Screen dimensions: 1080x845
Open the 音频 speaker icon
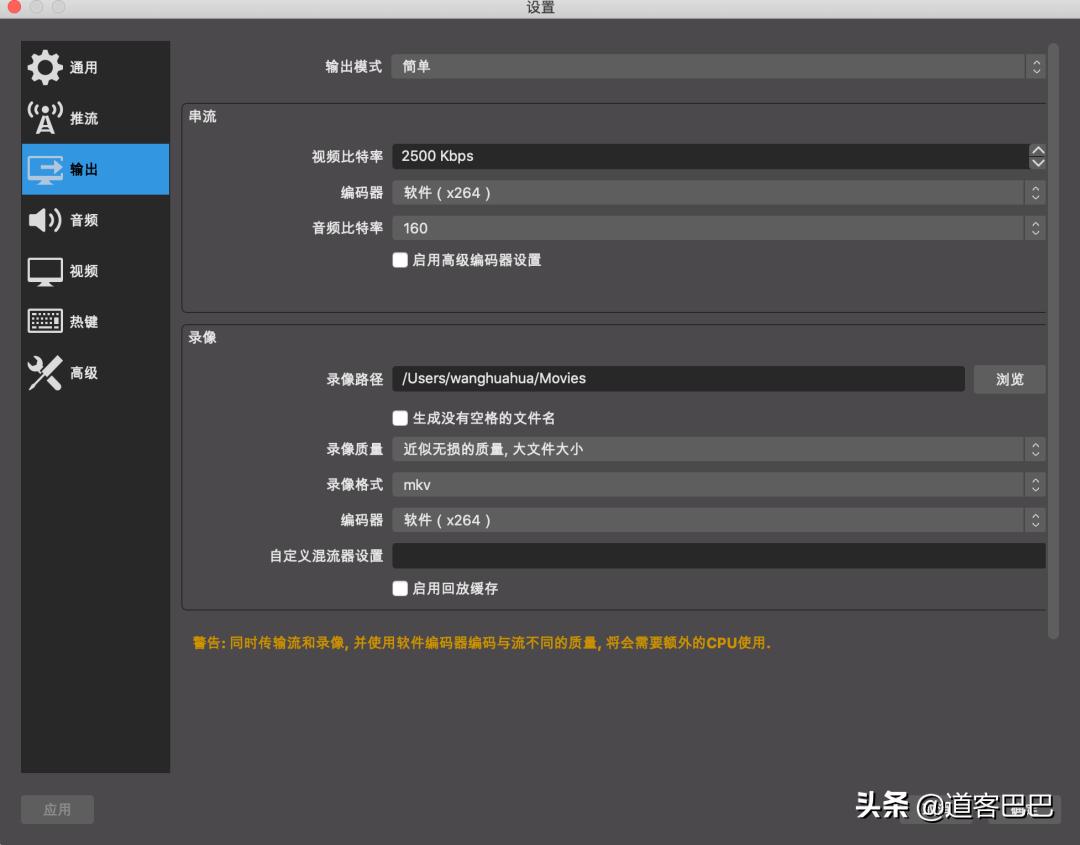45,220
